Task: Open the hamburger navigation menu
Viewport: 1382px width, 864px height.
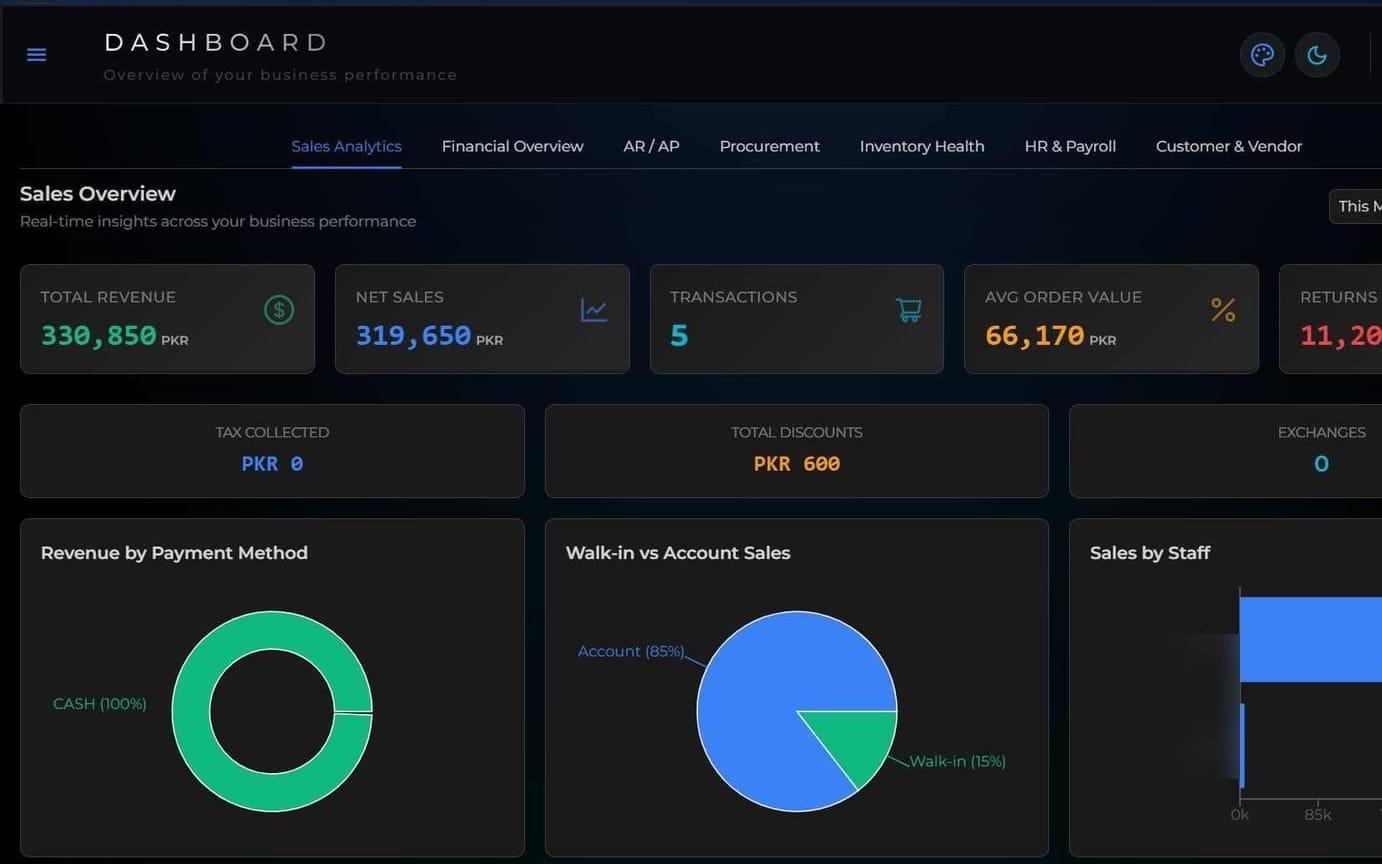Action: 37,55
